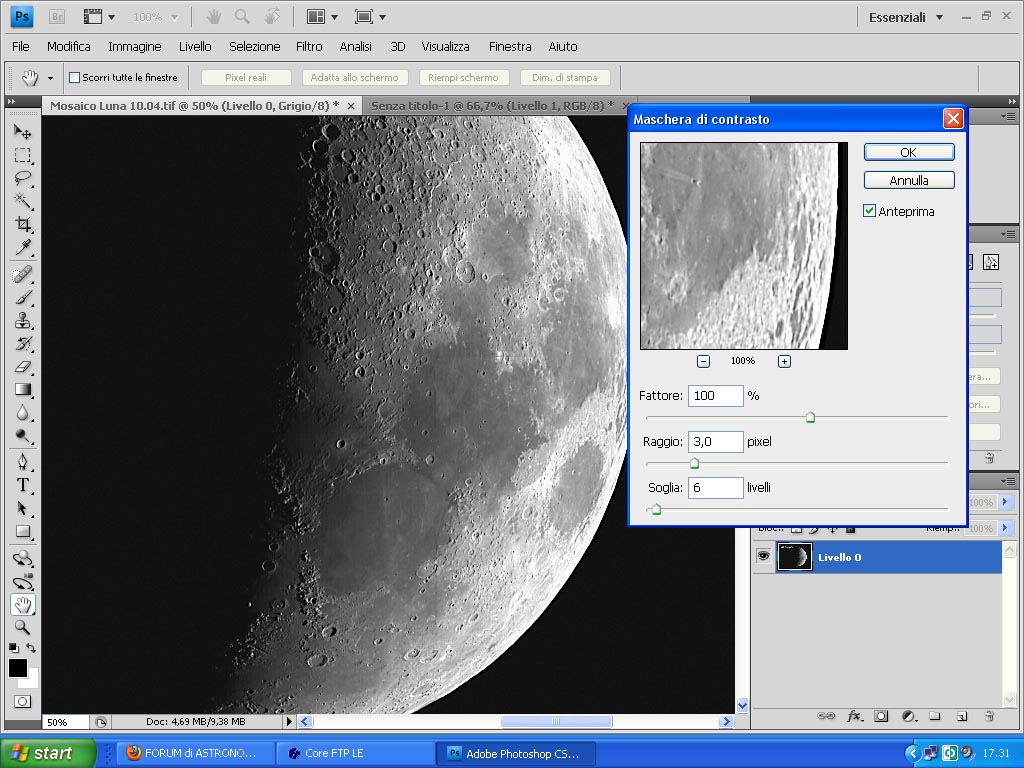Open Windows start button
Viewport: 1024px width, 768px height.
click(x=46, y=753)
